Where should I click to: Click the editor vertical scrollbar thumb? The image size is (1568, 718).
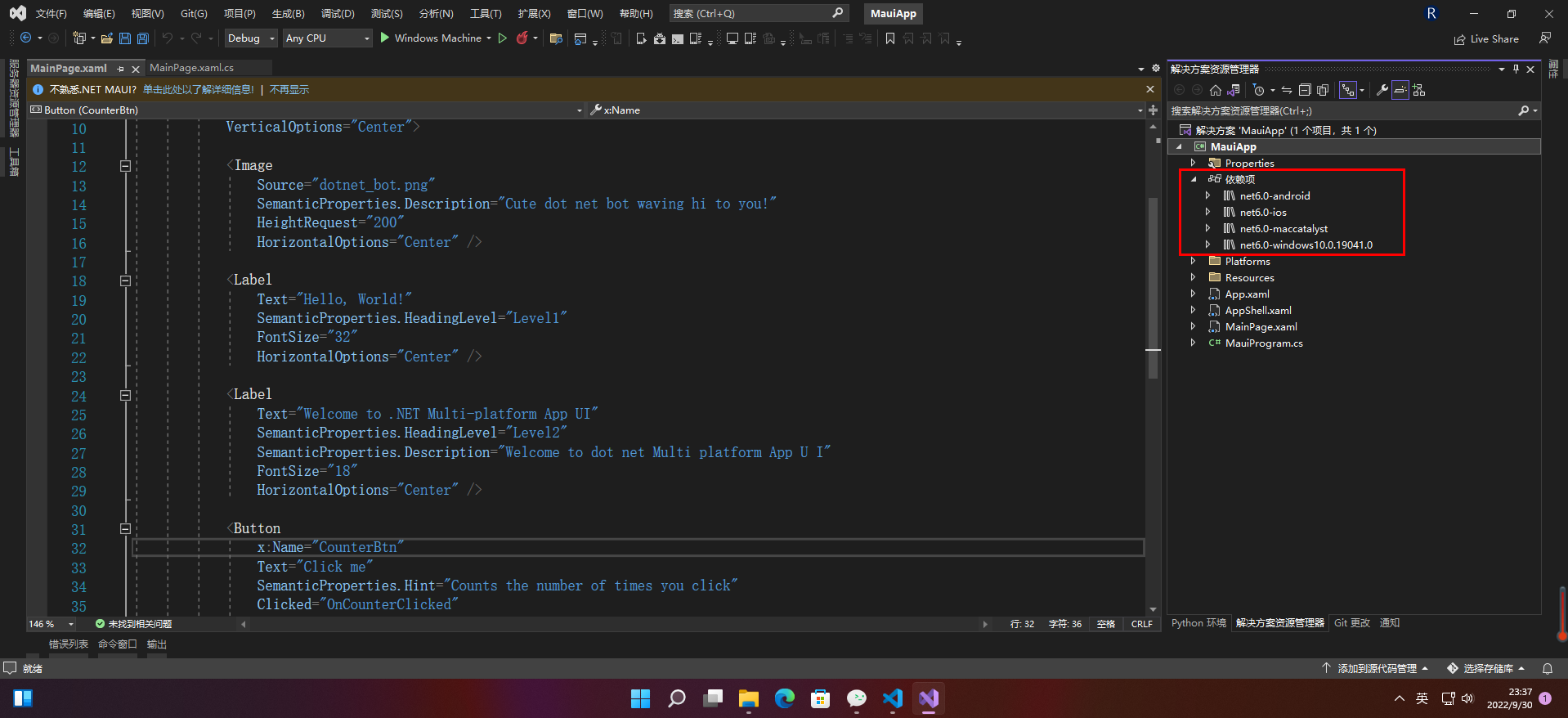[x=1154, y=288]
